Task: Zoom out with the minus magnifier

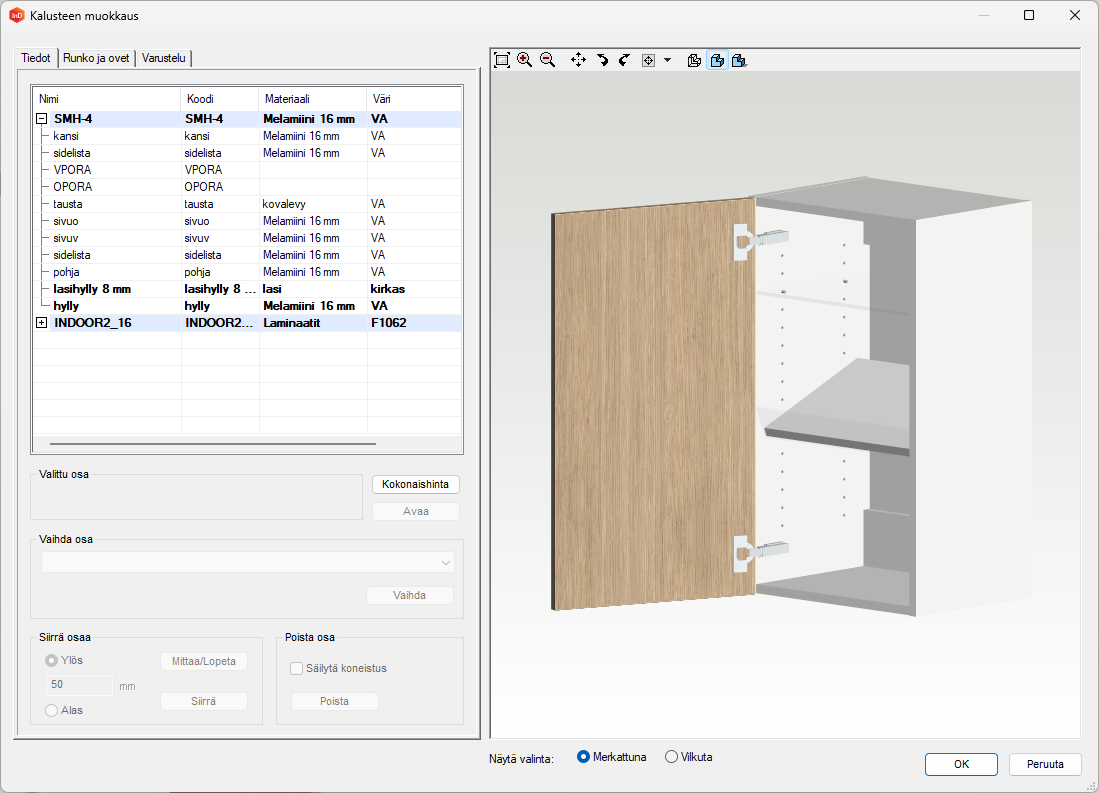Action: [x=547, y=60]
